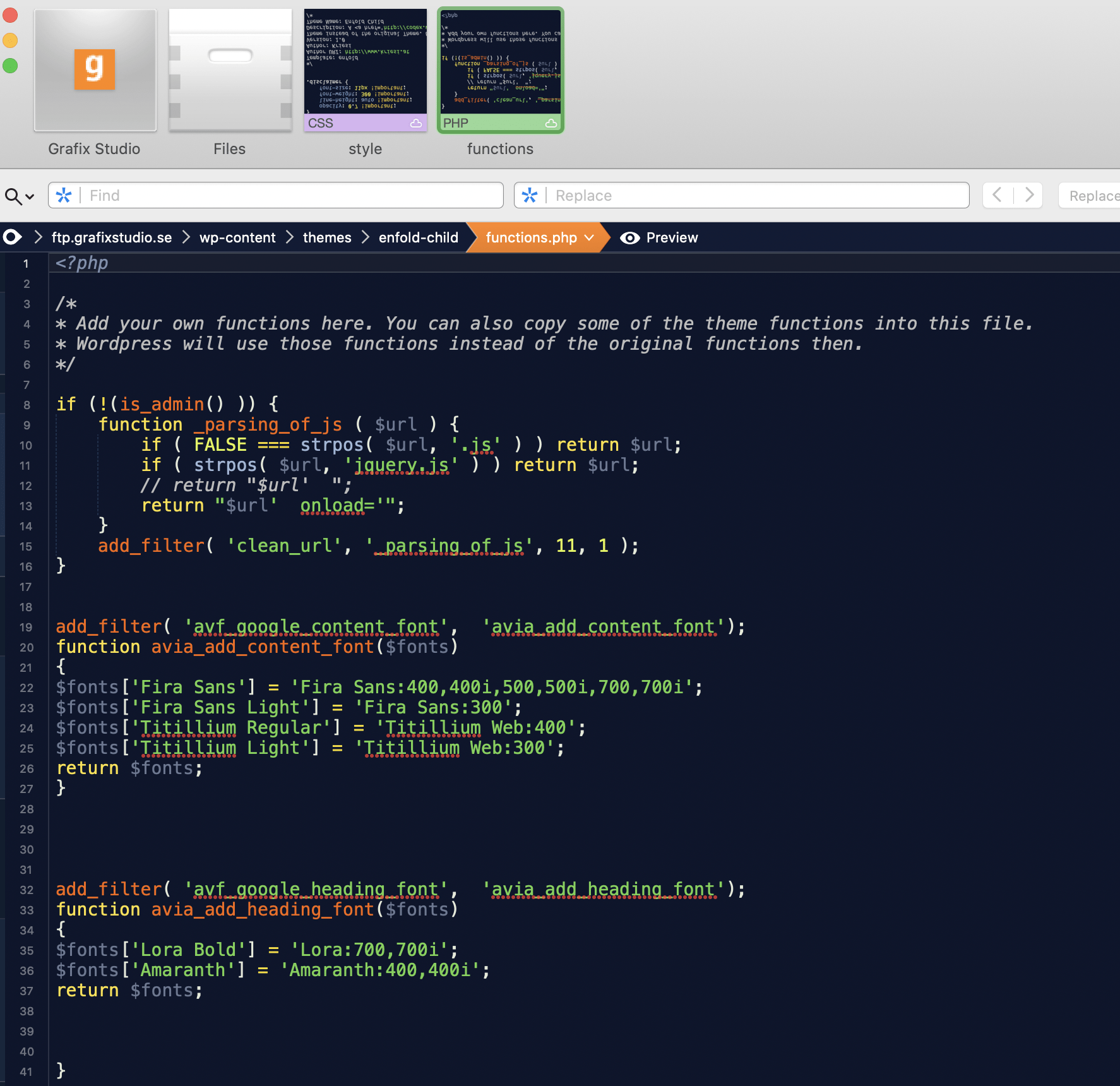This screenshot has width=1120, height=1086.
Task: Switch to the functions PHP tab
Action: (501, 70)
